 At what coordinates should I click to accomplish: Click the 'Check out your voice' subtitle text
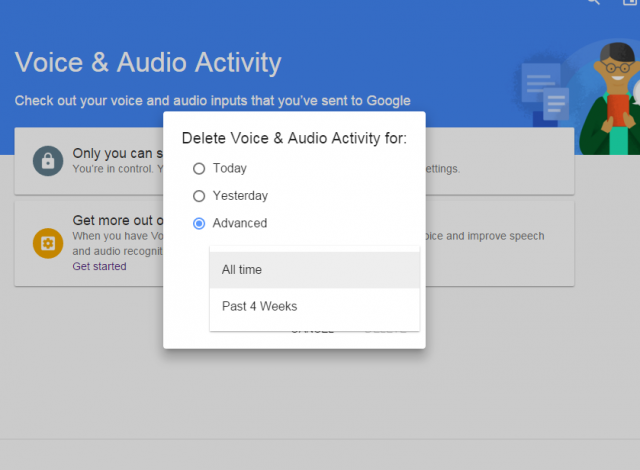click(212, 100)
